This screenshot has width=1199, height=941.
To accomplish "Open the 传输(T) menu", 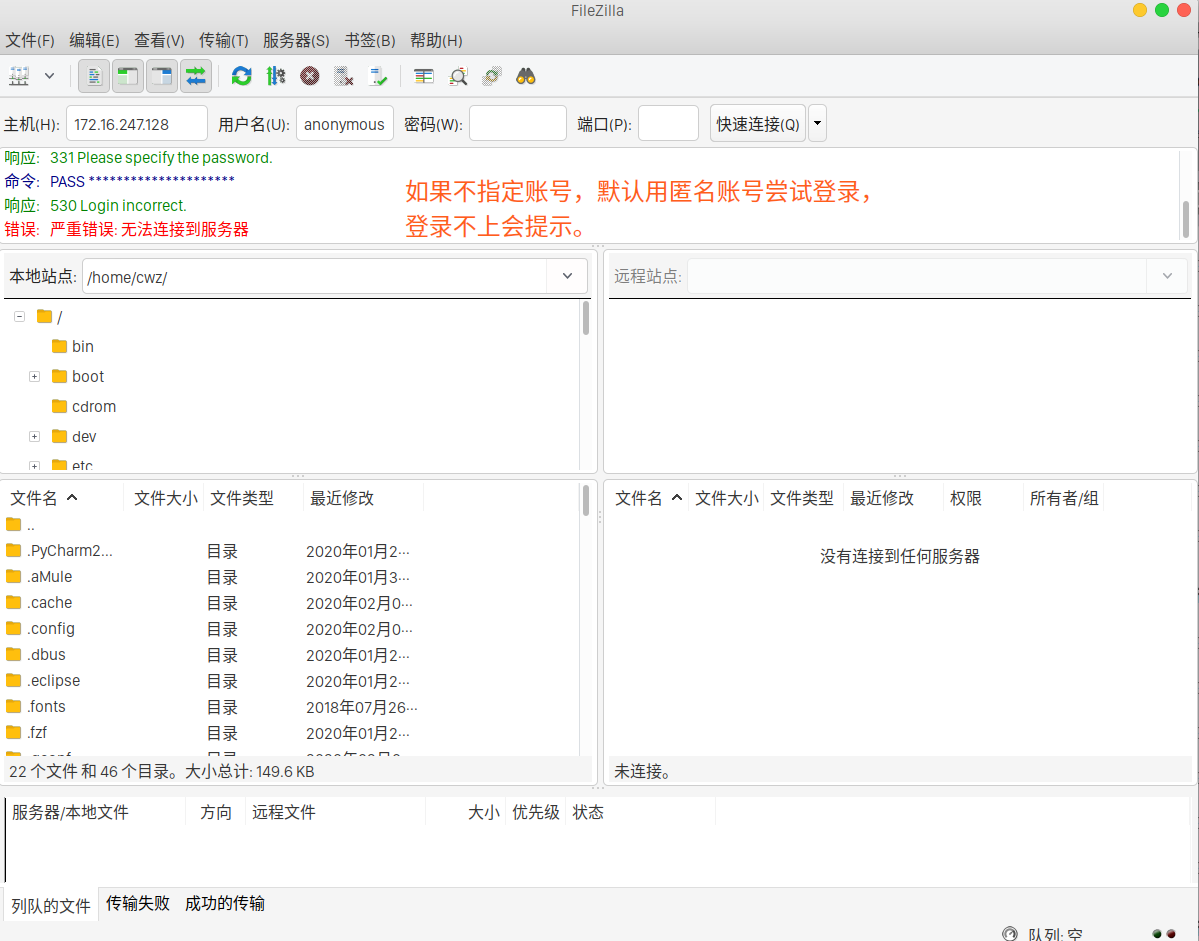I will (223, 41).
